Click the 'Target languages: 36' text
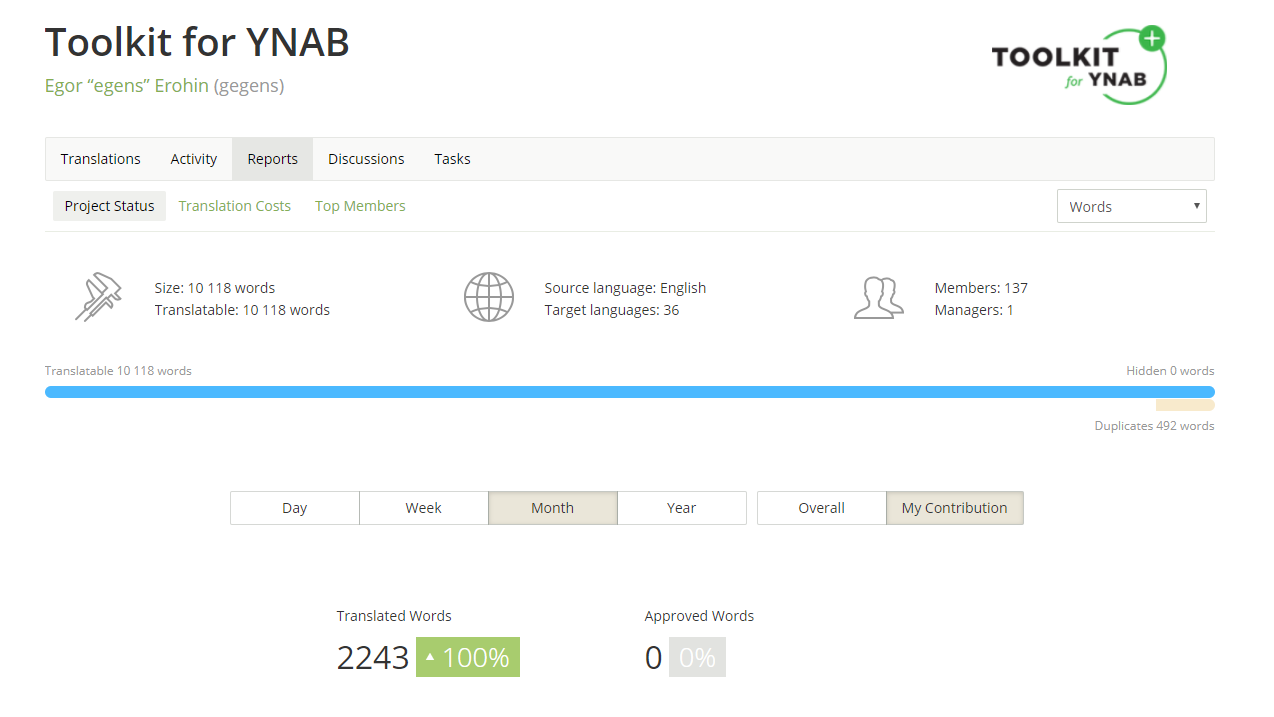The image size is (1274, 717). click(612, 310)
